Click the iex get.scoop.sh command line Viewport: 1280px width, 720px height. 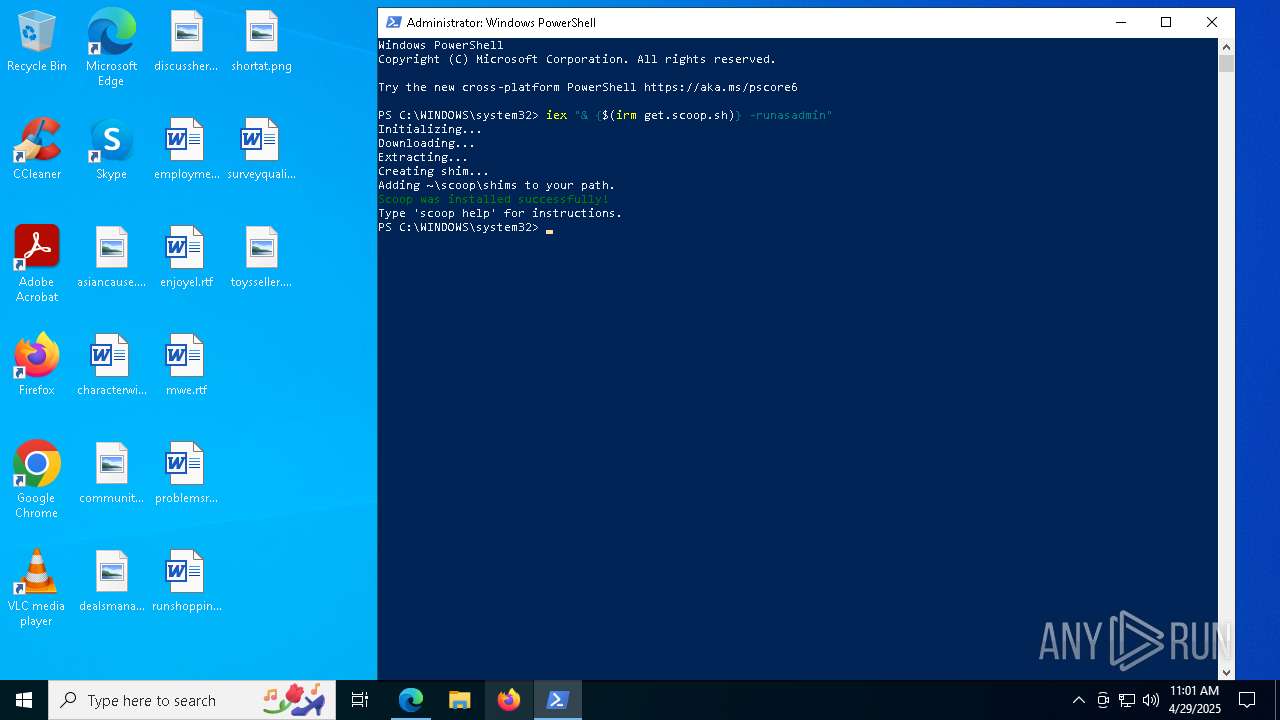tap(605, 115)
